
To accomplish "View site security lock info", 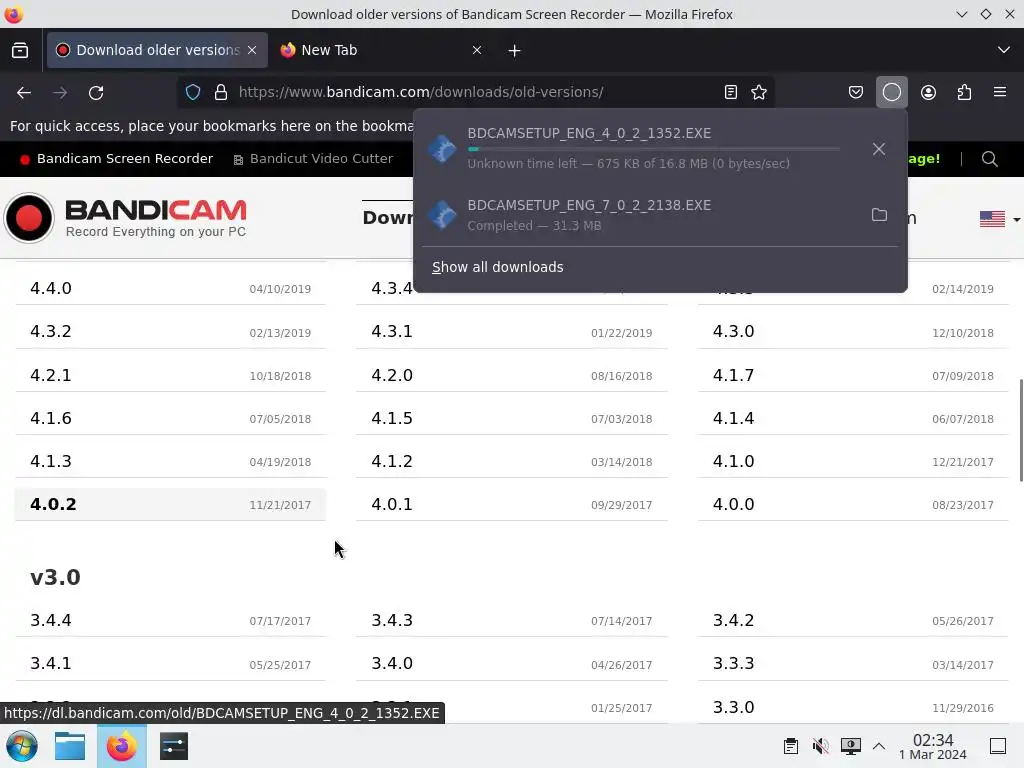I will [x=221, y=92].
